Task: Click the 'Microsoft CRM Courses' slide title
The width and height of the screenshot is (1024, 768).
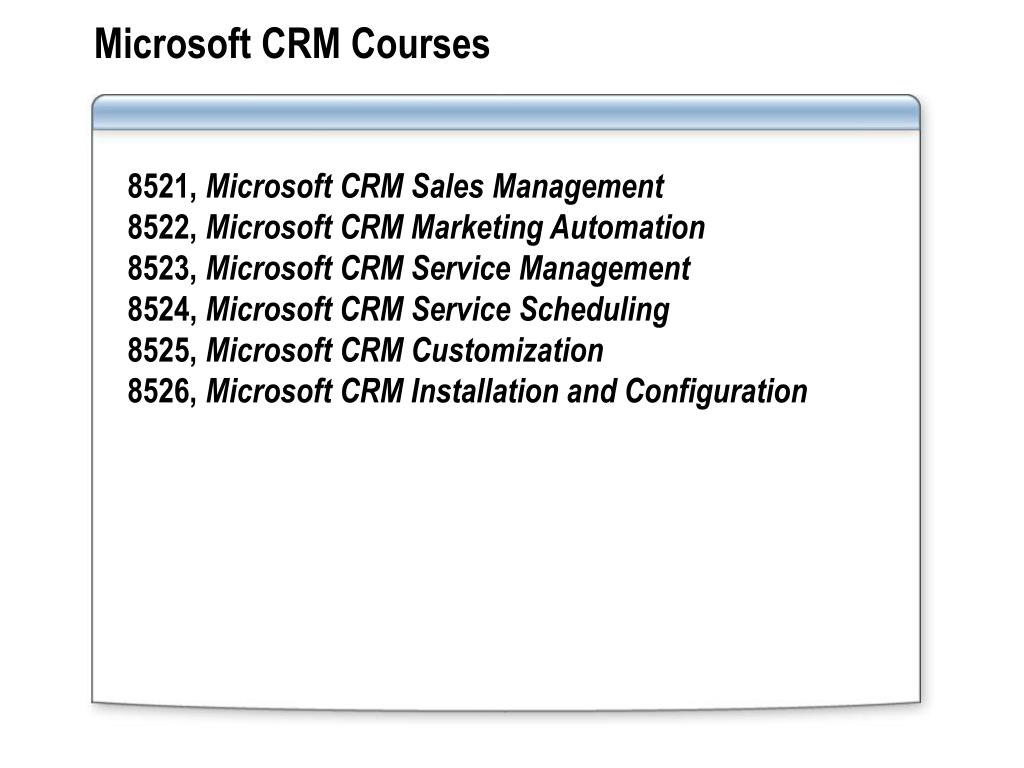Action: 292,44
